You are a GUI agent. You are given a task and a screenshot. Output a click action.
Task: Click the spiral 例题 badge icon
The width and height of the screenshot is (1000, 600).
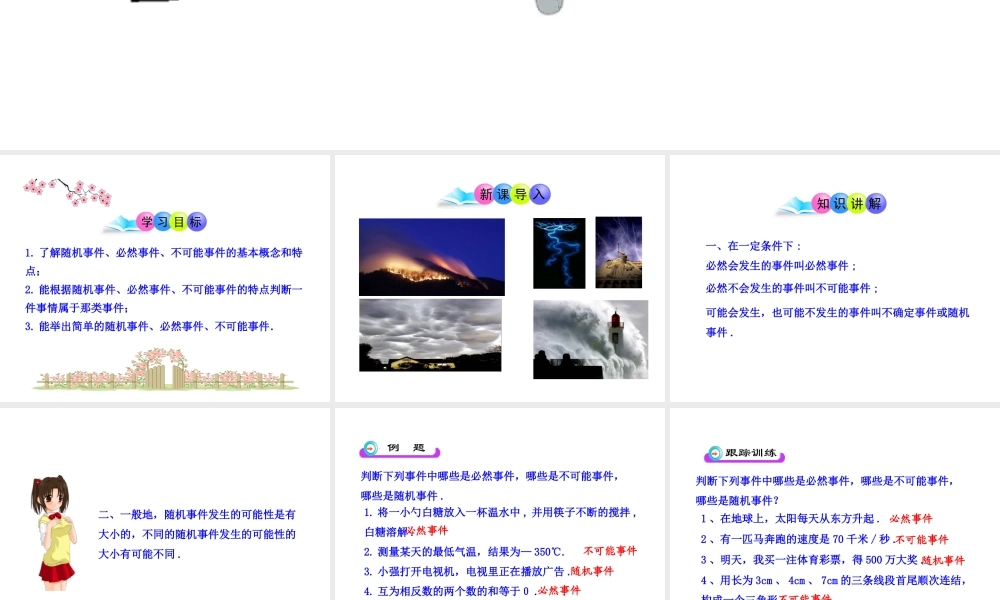(370, 448)
